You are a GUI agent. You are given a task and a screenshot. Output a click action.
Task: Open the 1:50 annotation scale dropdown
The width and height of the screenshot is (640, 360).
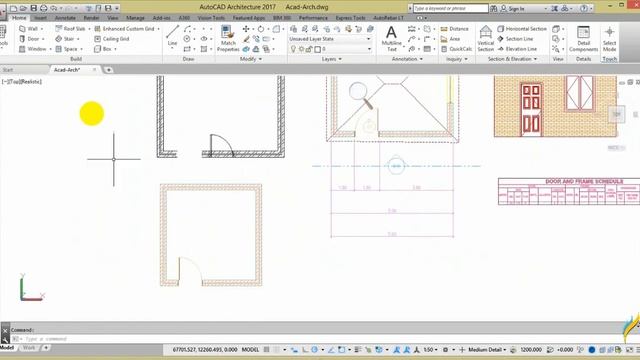click(430, 350)
